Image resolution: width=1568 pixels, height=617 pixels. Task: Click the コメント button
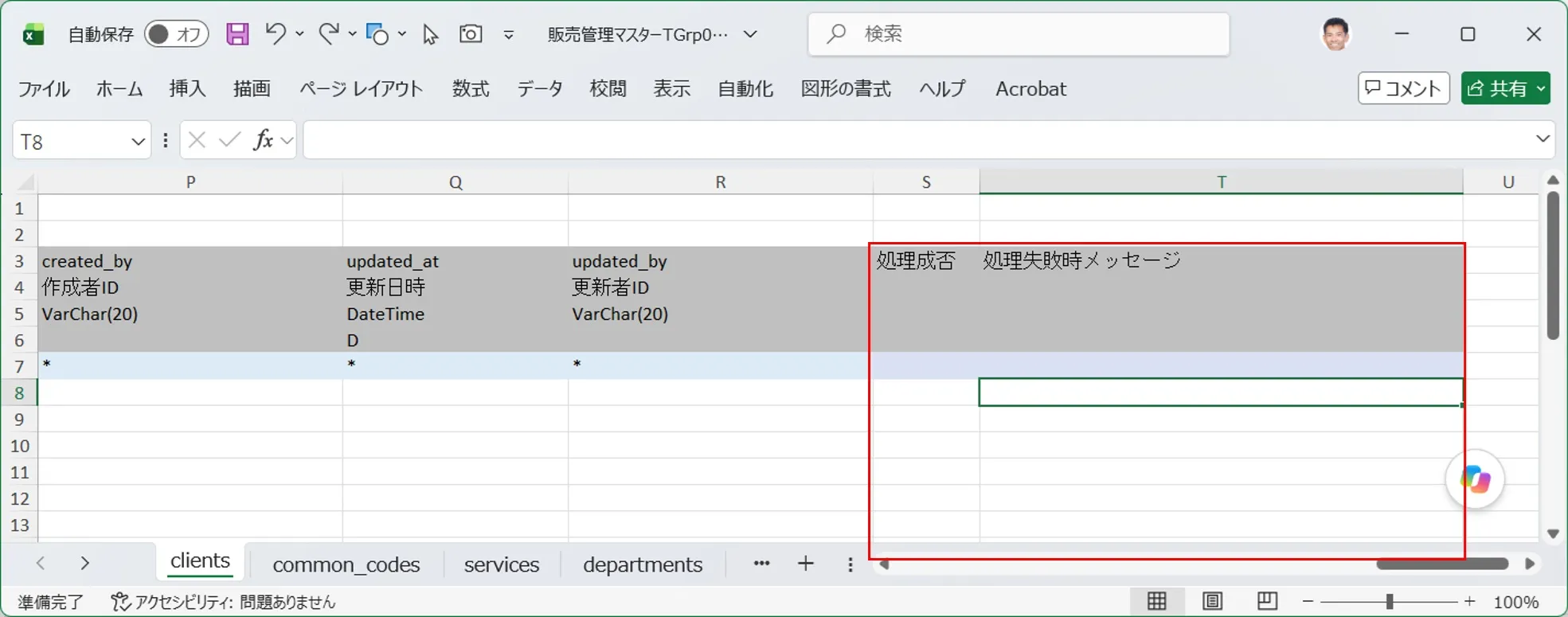tap(1403, 88)
